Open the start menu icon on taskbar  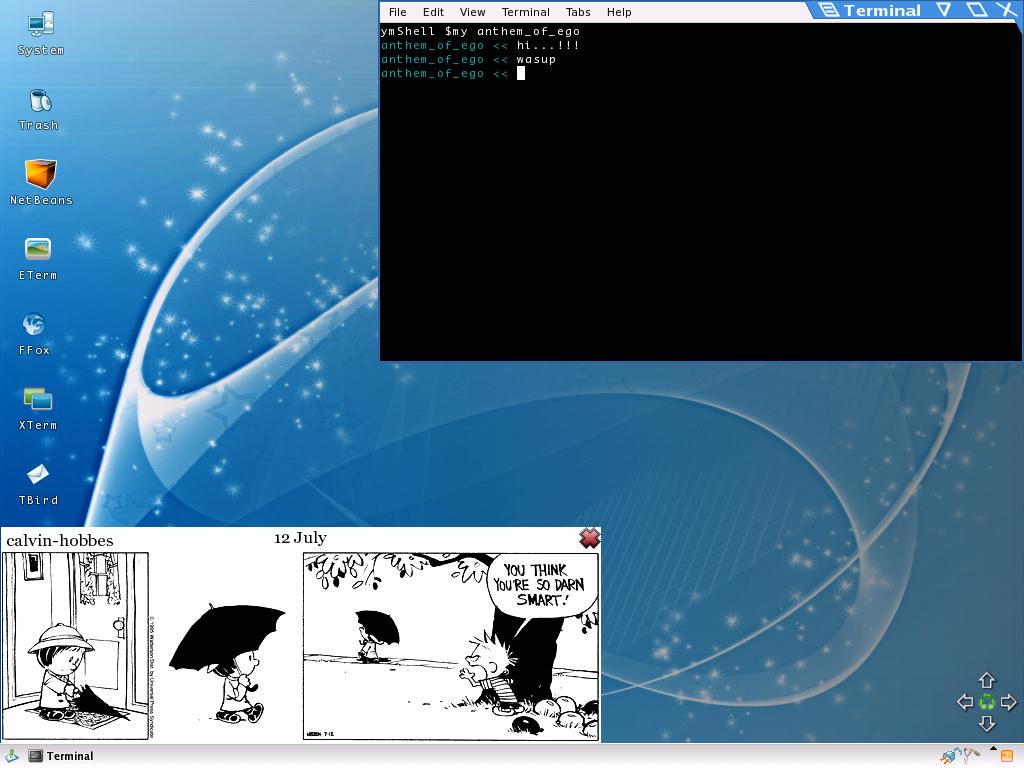[x=12, y=756]
